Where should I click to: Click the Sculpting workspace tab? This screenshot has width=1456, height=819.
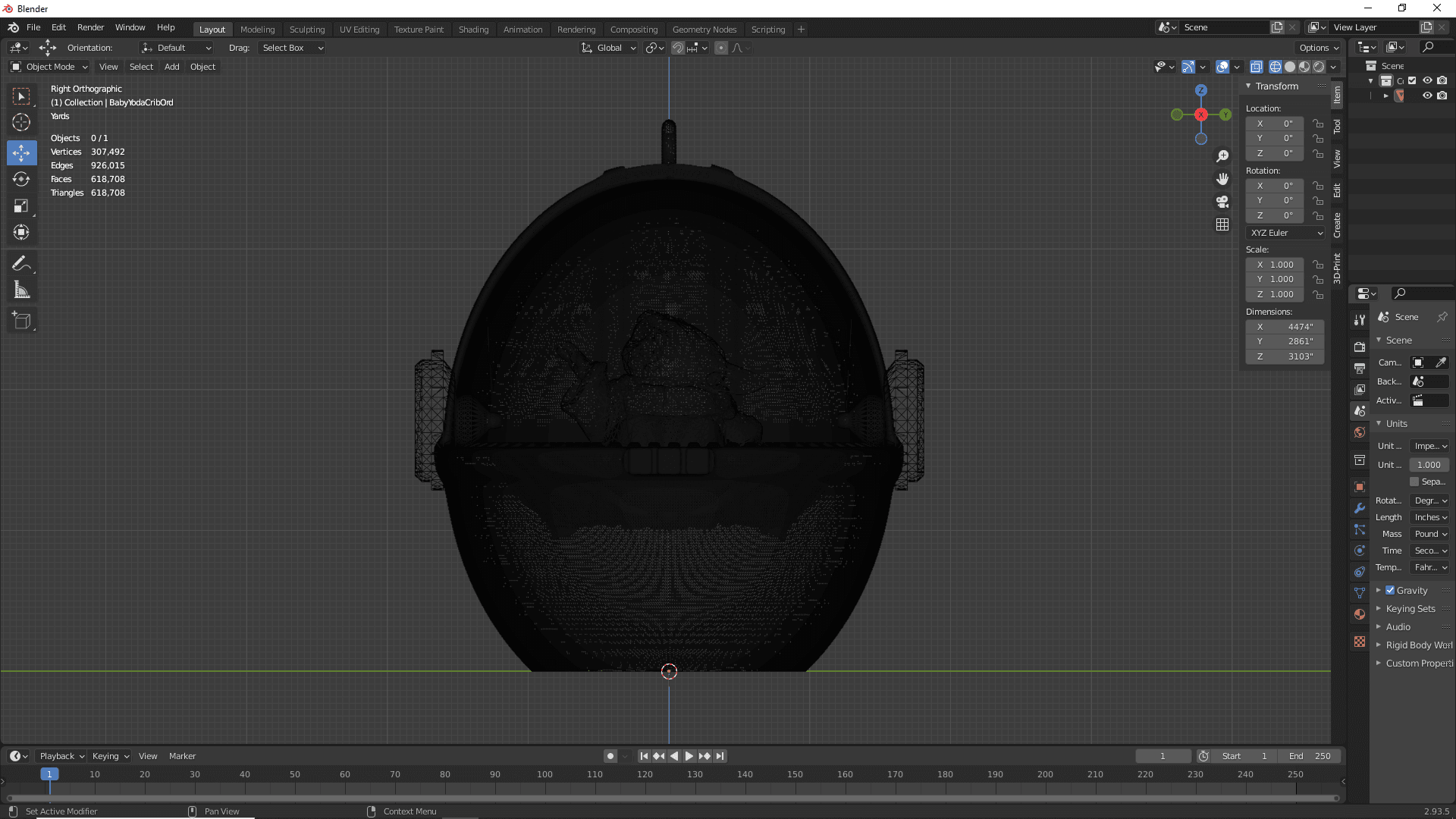307,29
